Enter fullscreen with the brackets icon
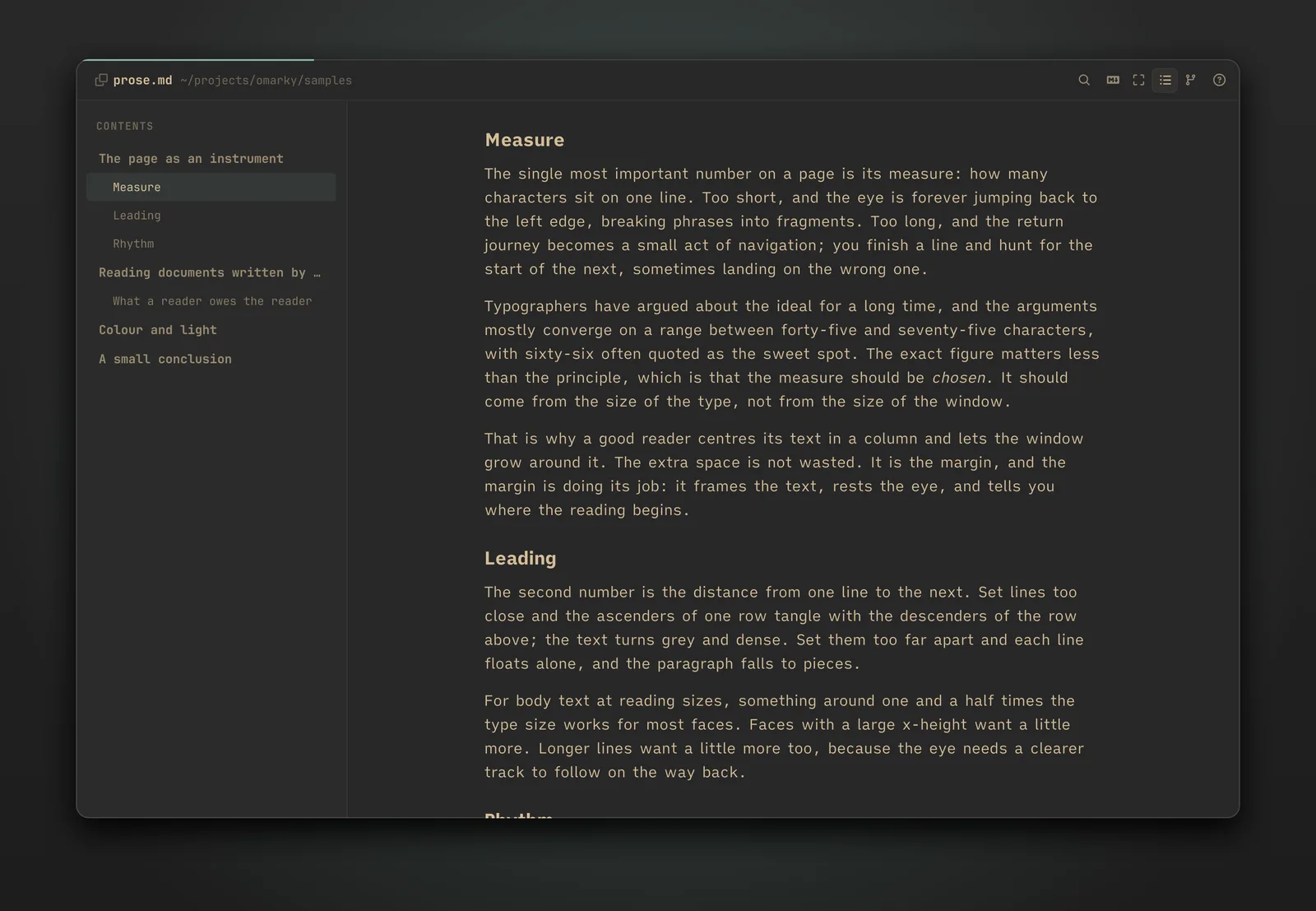Screen dimensions: 1316x911 1138,80
